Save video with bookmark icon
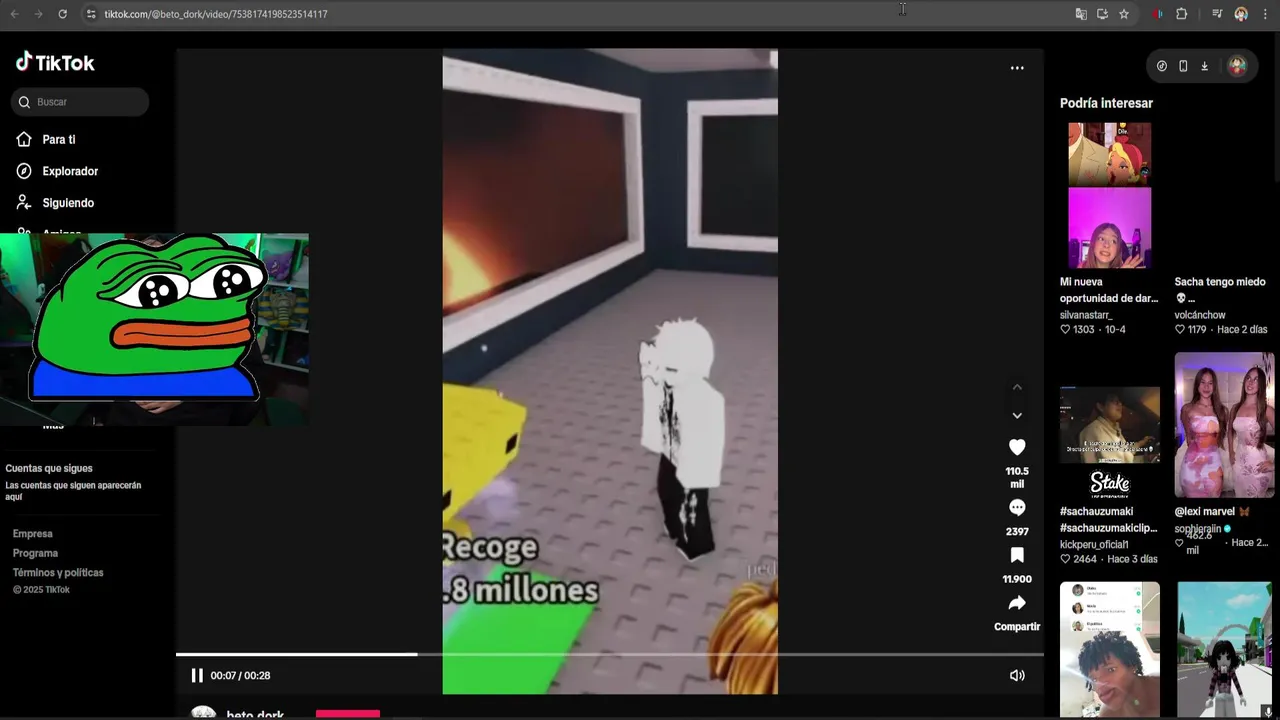The width and height of the screenshot is (1280, 720). click(1017, 555)
